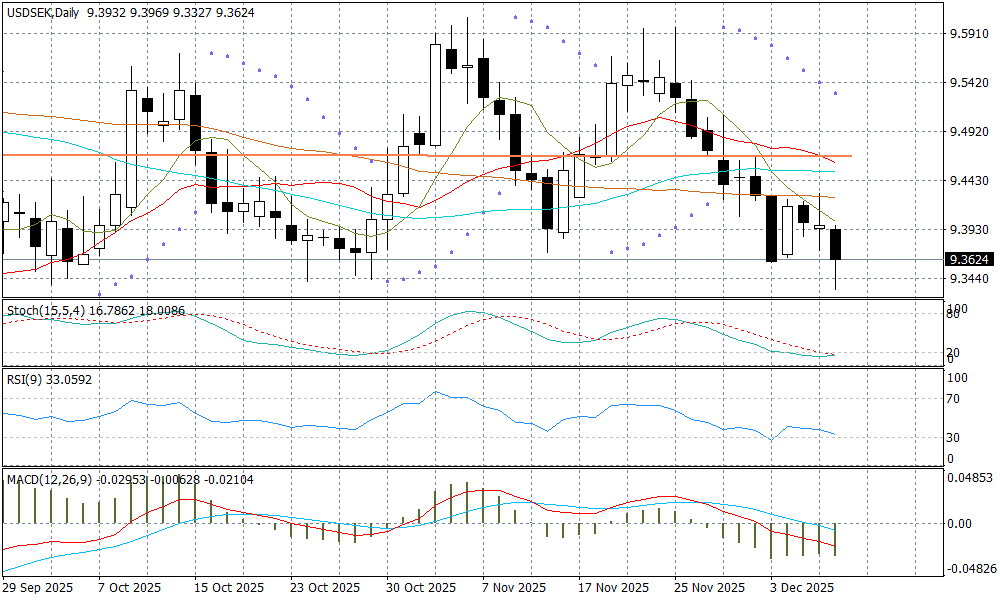Click the 7 Oct 2025 date label
Viewport: 1000px width, 600px height.
[x=129, y=587]
